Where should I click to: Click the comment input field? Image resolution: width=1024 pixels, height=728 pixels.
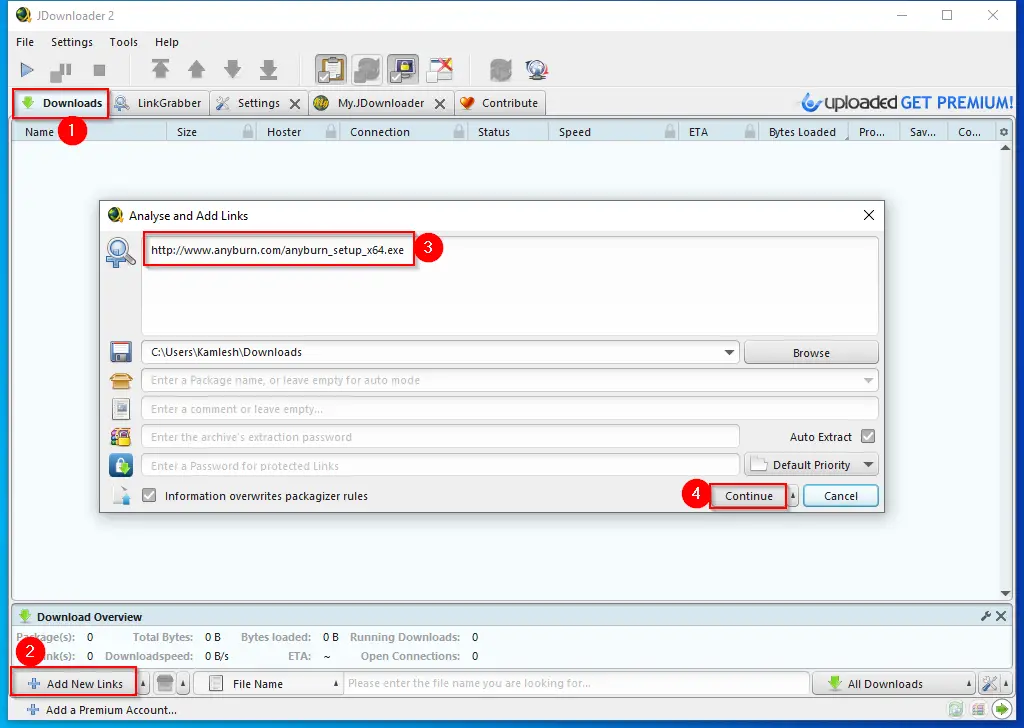[509, 409]
